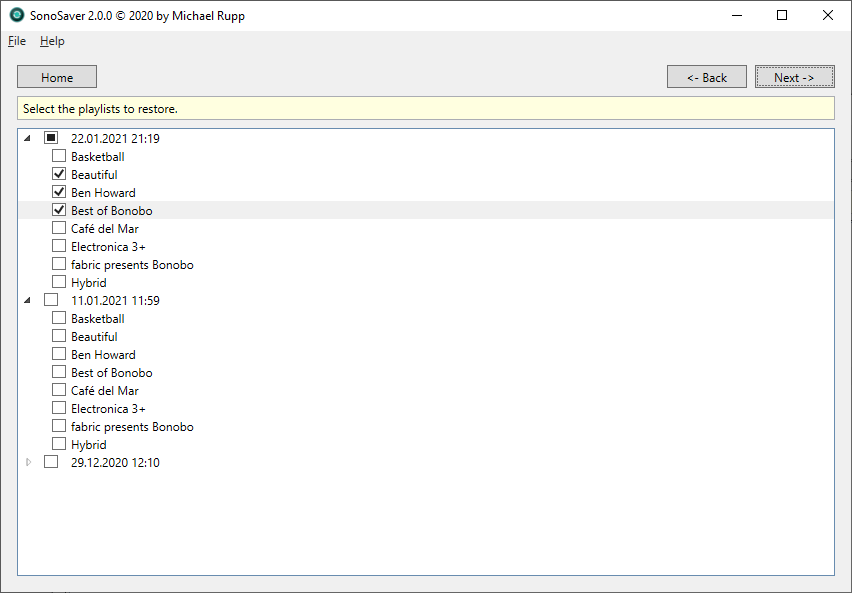Viewport: 852px width, 593px height.
Task: Uncheck Ben Howard in the 22.01.2021 backup
Action: click(x=58, y=192)
